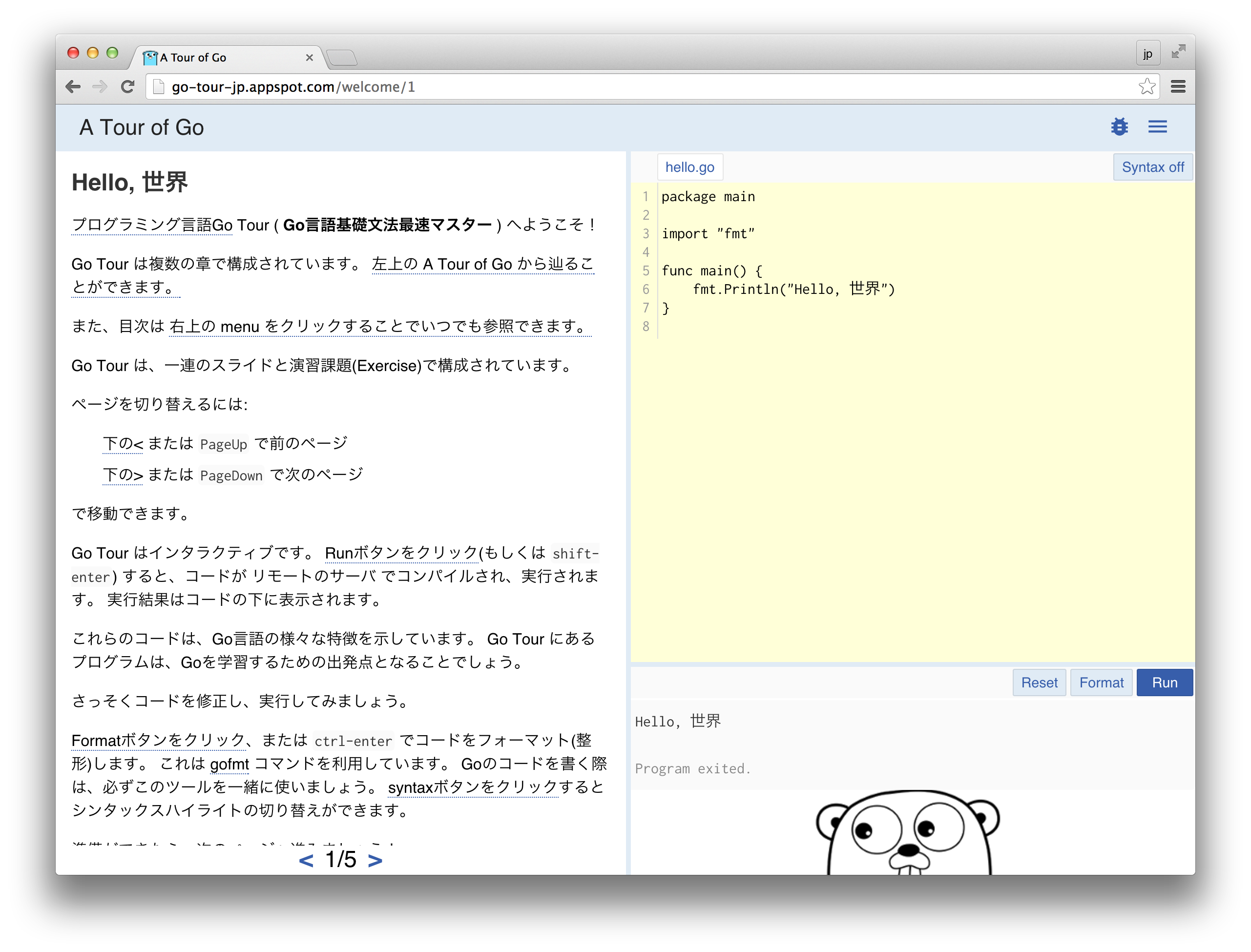Screen dimensions: 1251x952
Task: Go to previous page with < arrow
Action: (306, 860)
